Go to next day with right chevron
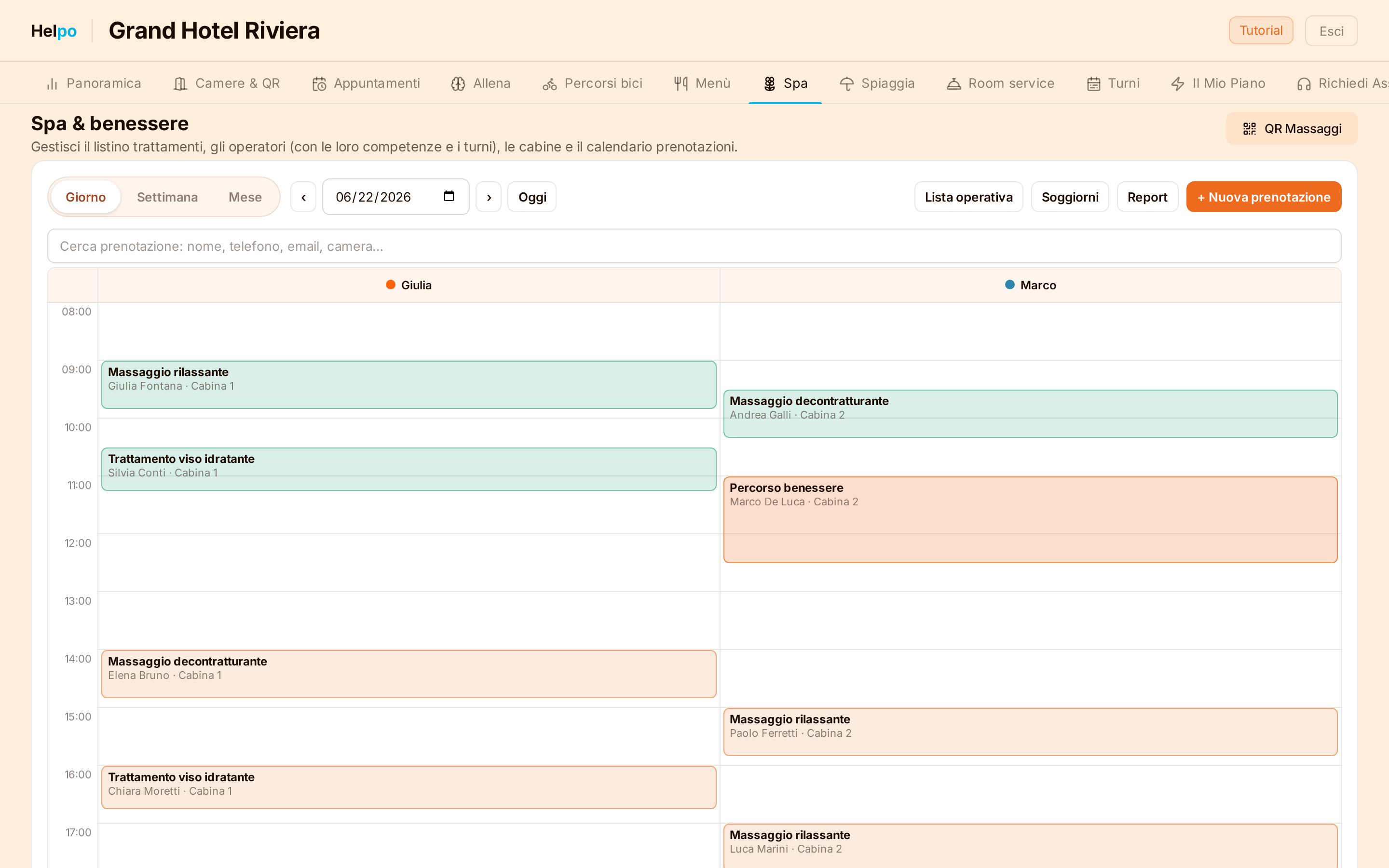Screen dimensions: 1389x868 click(x=489, y=197)
